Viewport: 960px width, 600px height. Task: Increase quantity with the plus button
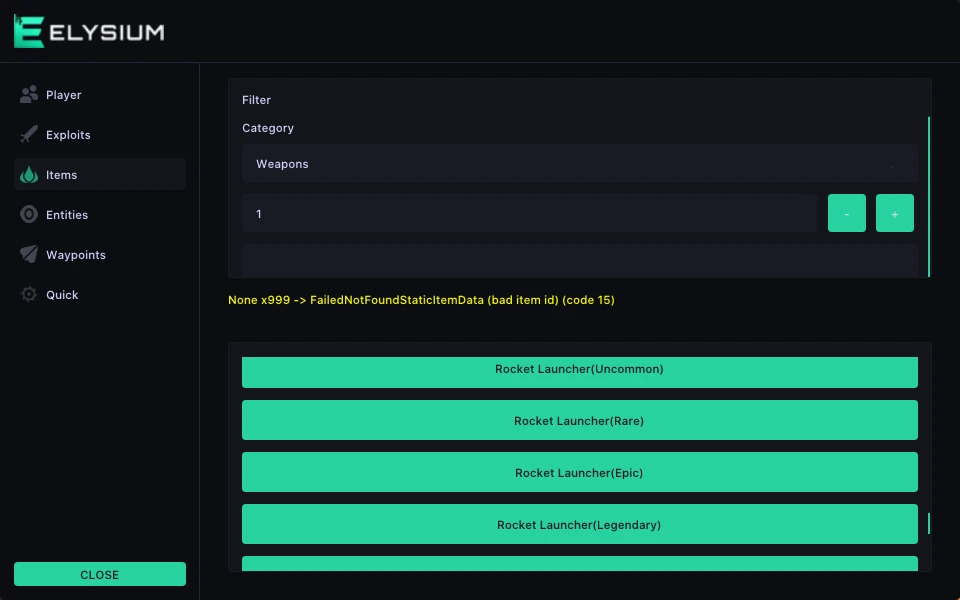coord(894,213)
